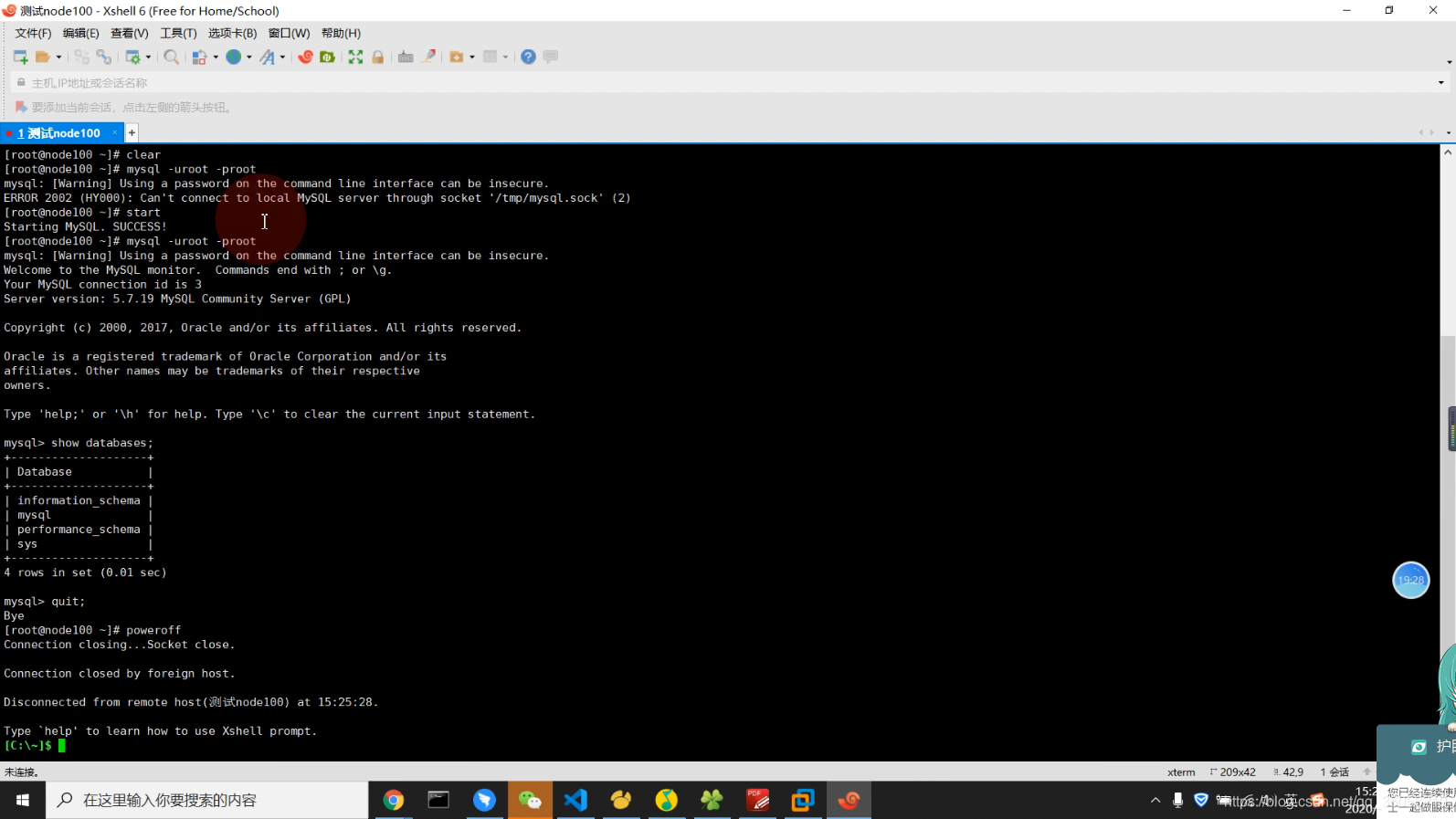Click the Font 'A' icon
The height and width of the screenshot is (819, 1456).
267,57
